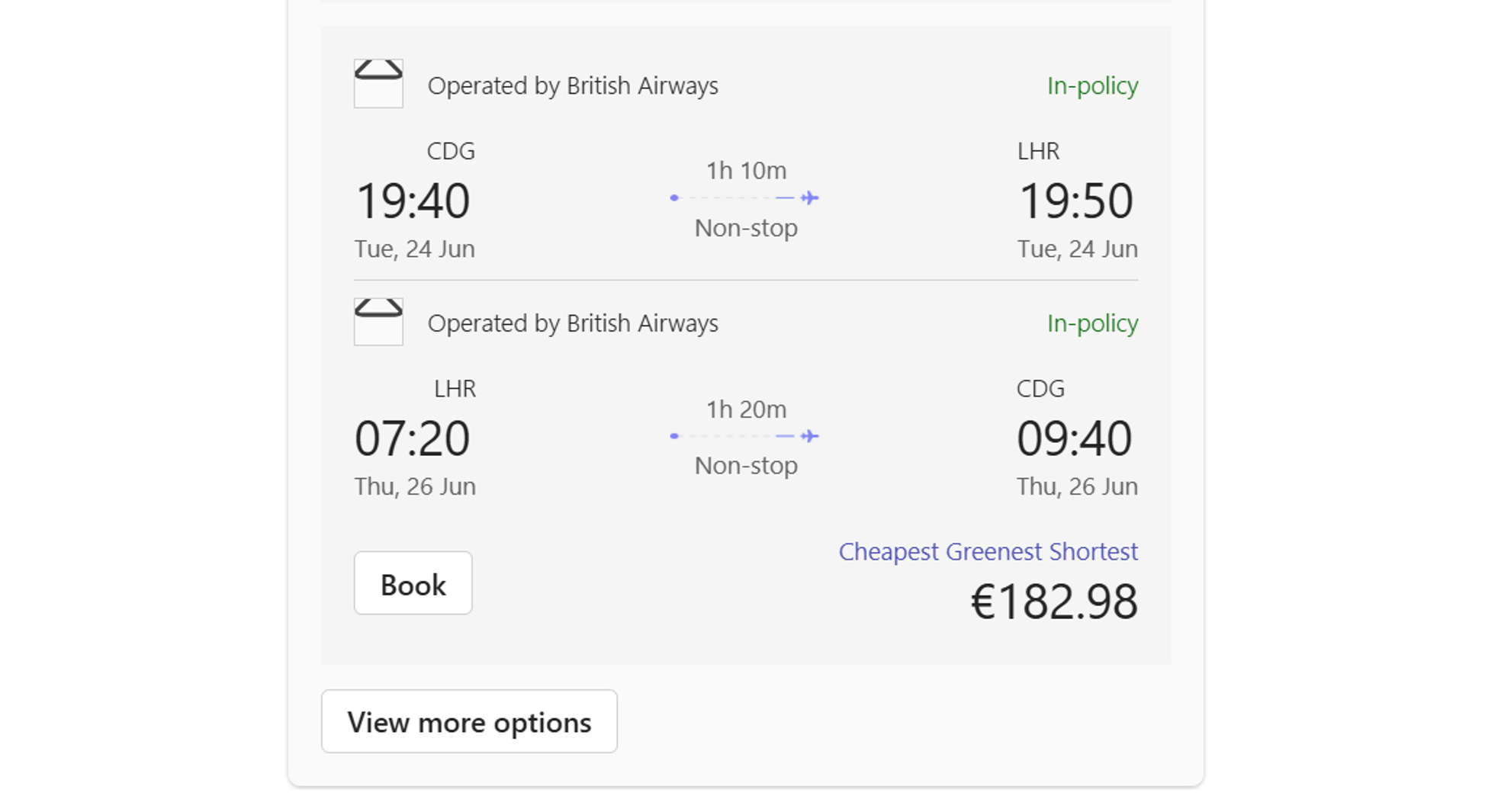1485x812 pixels.
Task: Click the Book button
Action: 413,583
